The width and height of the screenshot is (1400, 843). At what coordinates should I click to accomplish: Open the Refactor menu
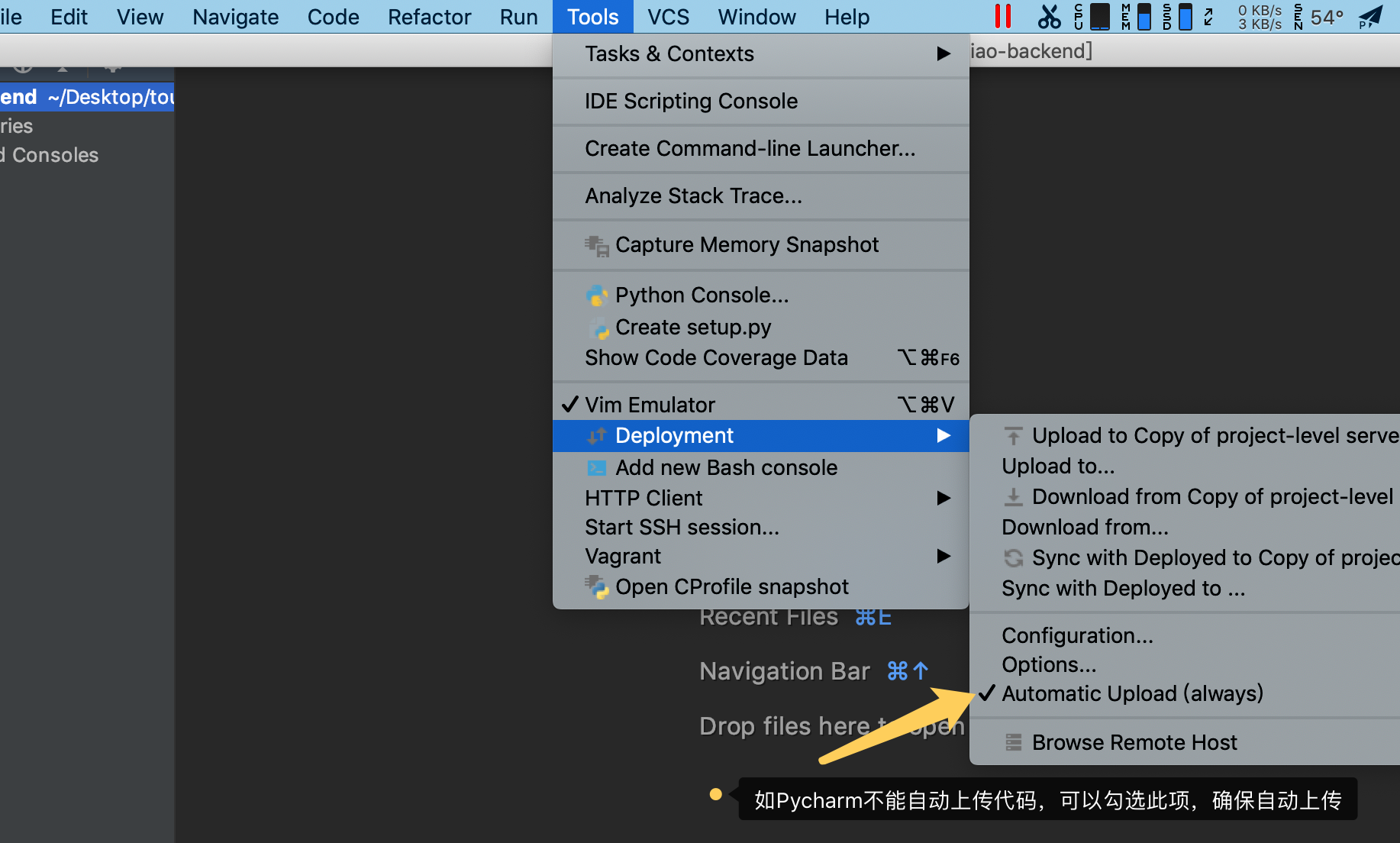(429, 17)
